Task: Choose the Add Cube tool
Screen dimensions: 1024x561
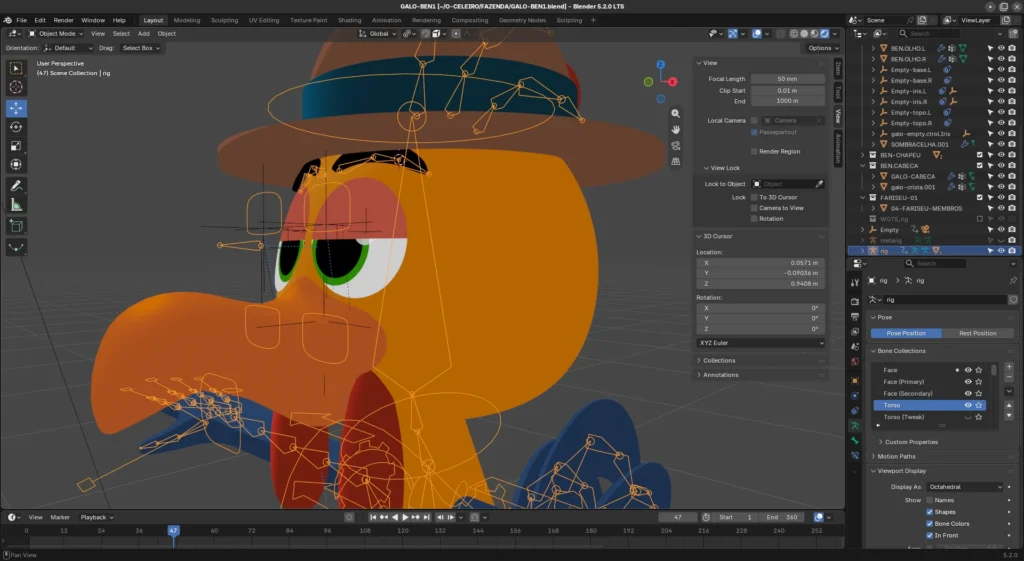Action: (16, 227)
